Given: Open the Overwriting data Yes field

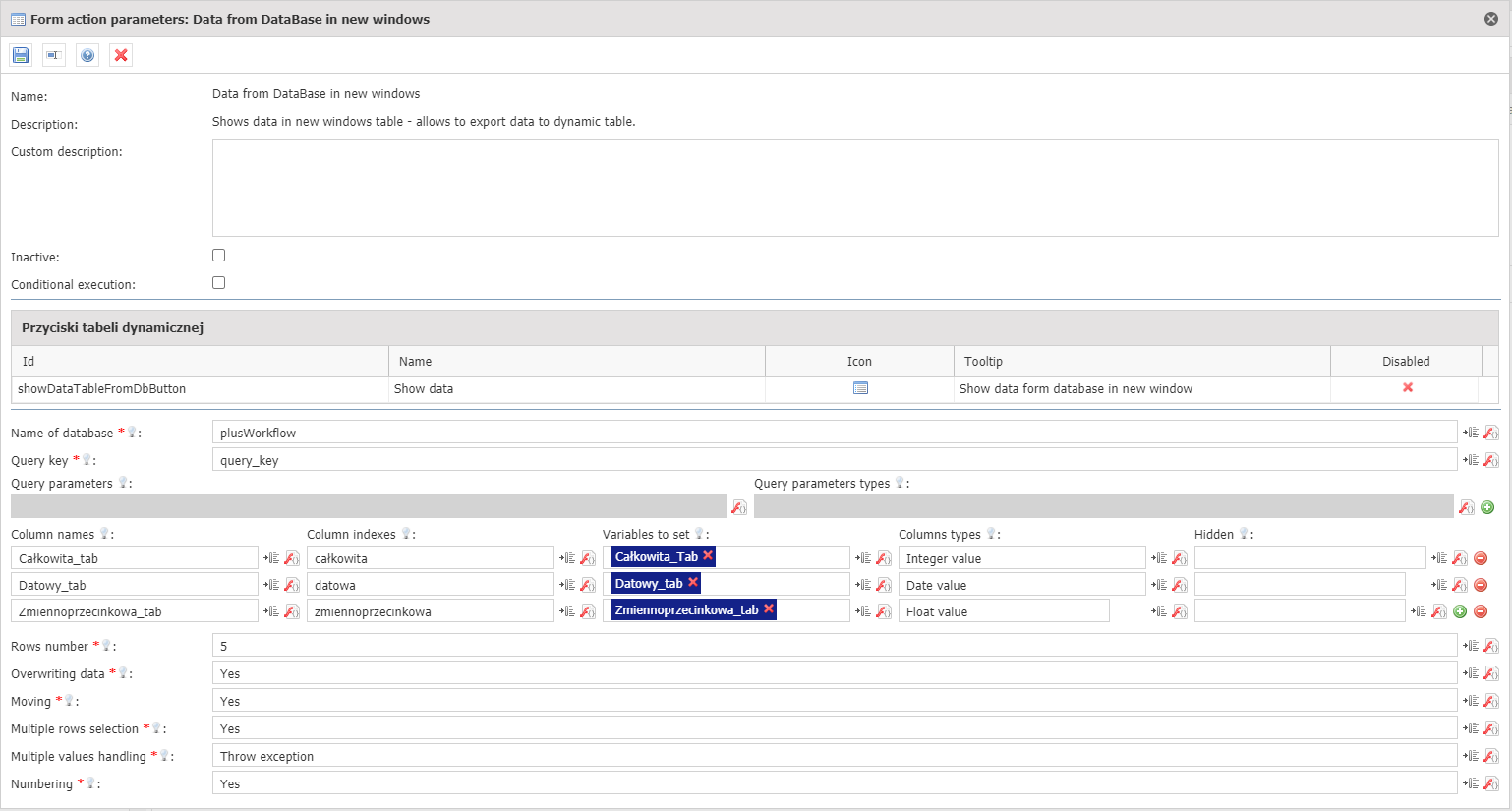Looking at the screenshot, I should pos(835,673).
